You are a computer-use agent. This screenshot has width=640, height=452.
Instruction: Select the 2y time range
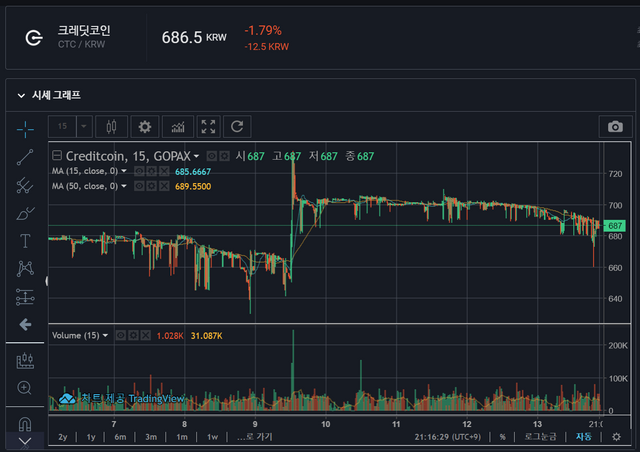[x=63, y=437]
